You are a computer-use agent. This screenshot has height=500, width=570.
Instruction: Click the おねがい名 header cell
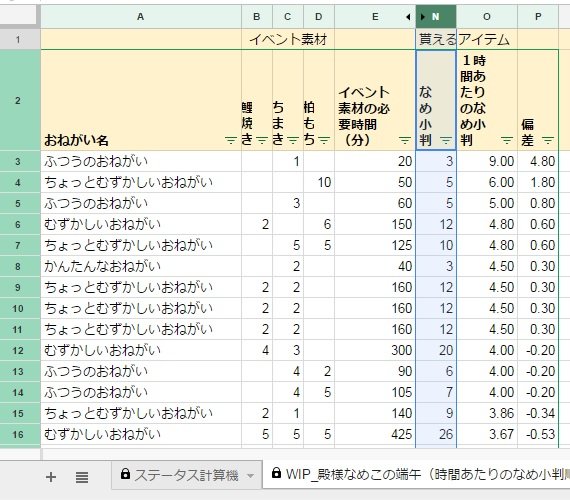pyautogui.click(x=141, y=100)
